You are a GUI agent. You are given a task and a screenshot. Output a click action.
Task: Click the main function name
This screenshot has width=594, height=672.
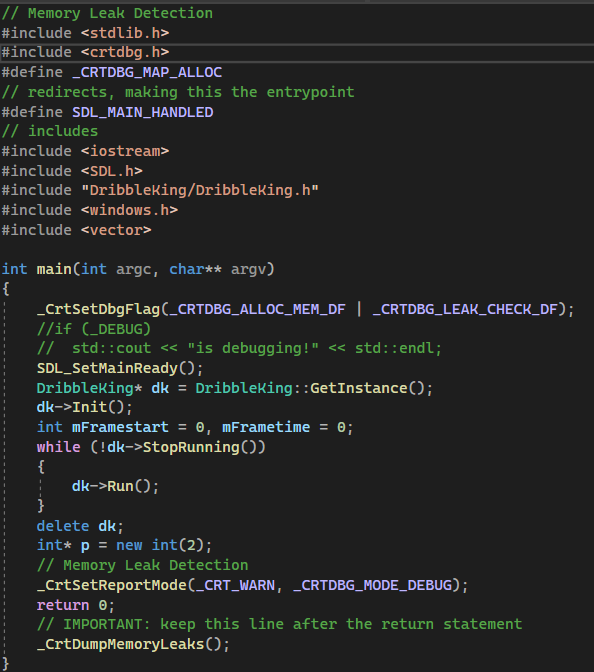pos(54,269)
